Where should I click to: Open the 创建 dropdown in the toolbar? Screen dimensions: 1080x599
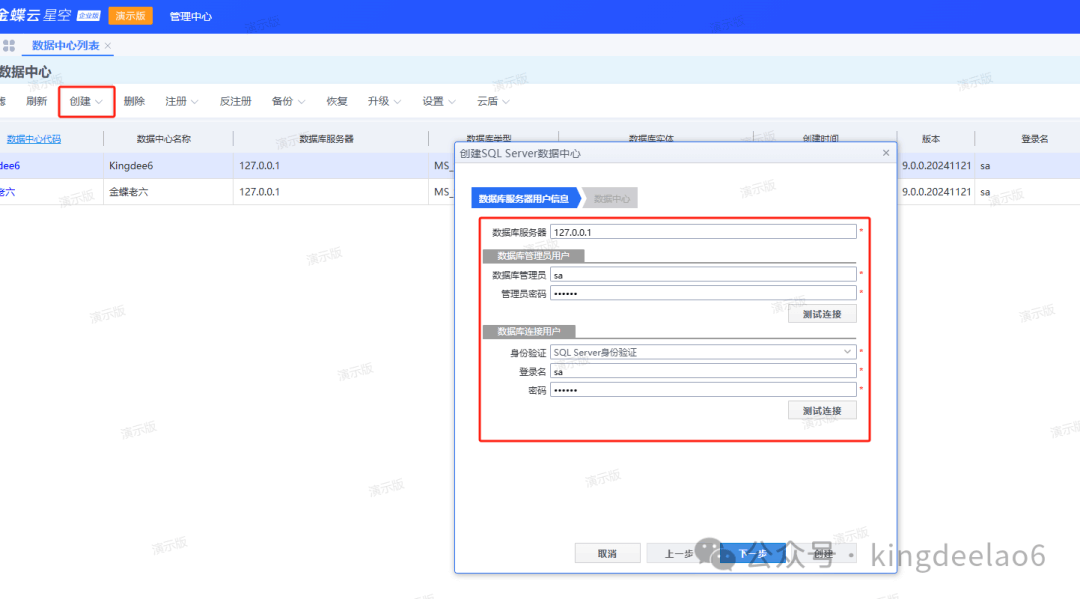86,101
